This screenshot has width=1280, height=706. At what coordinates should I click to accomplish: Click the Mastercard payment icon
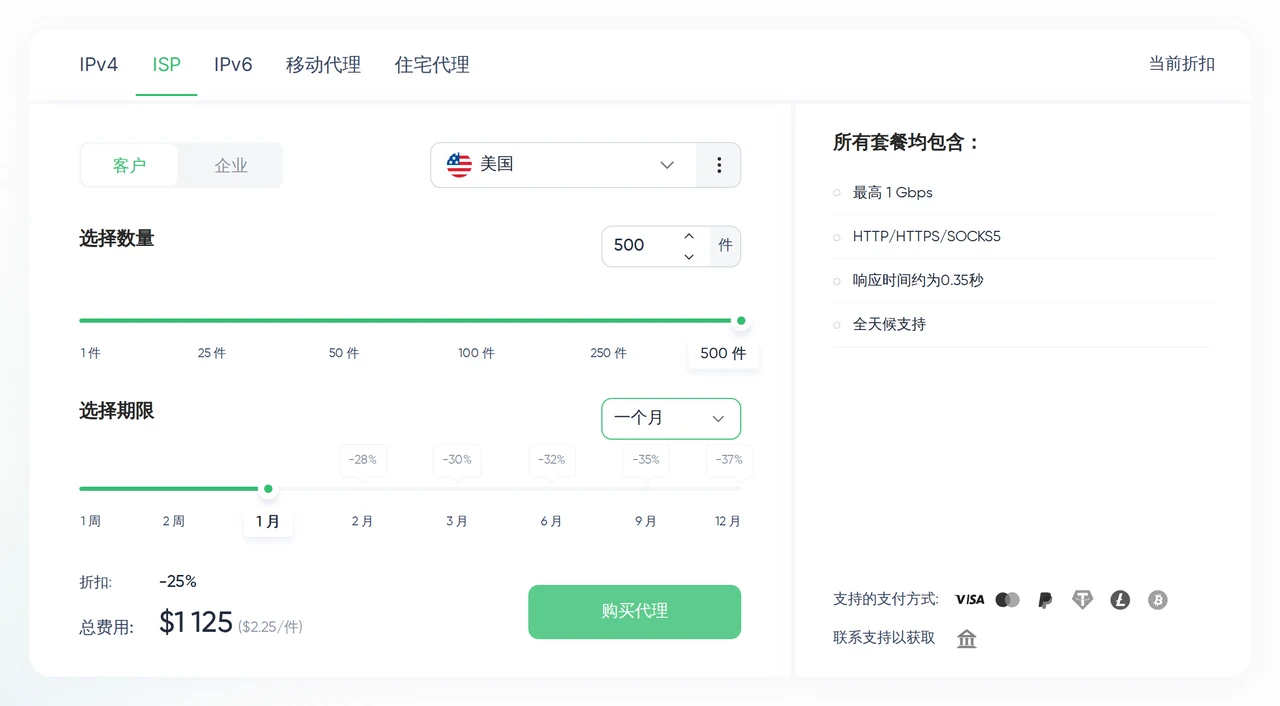pyautogui.click(x=1007, y=600)
